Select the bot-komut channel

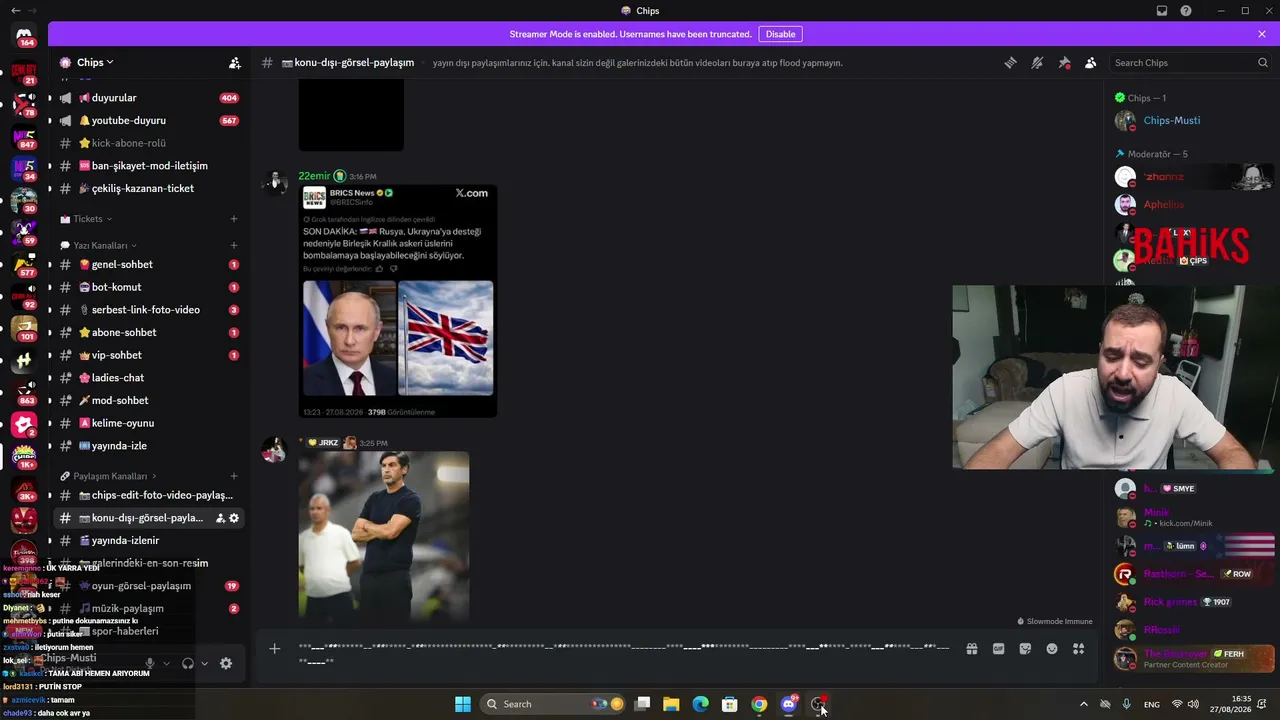tap(148, 288)
